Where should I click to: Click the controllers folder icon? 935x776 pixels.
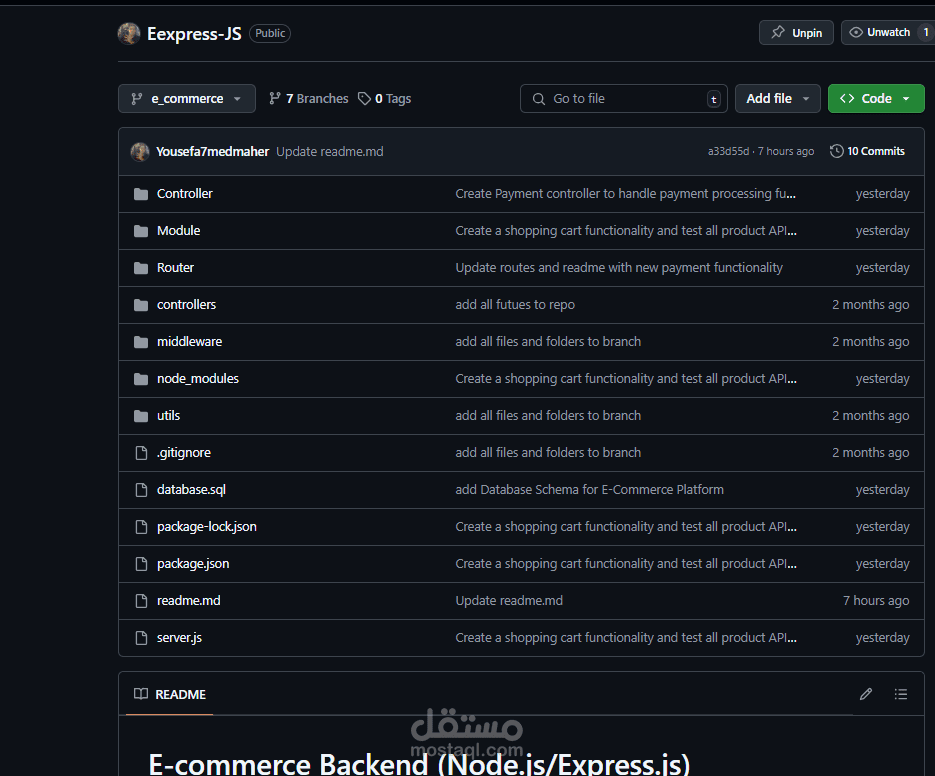pos(141,305)
